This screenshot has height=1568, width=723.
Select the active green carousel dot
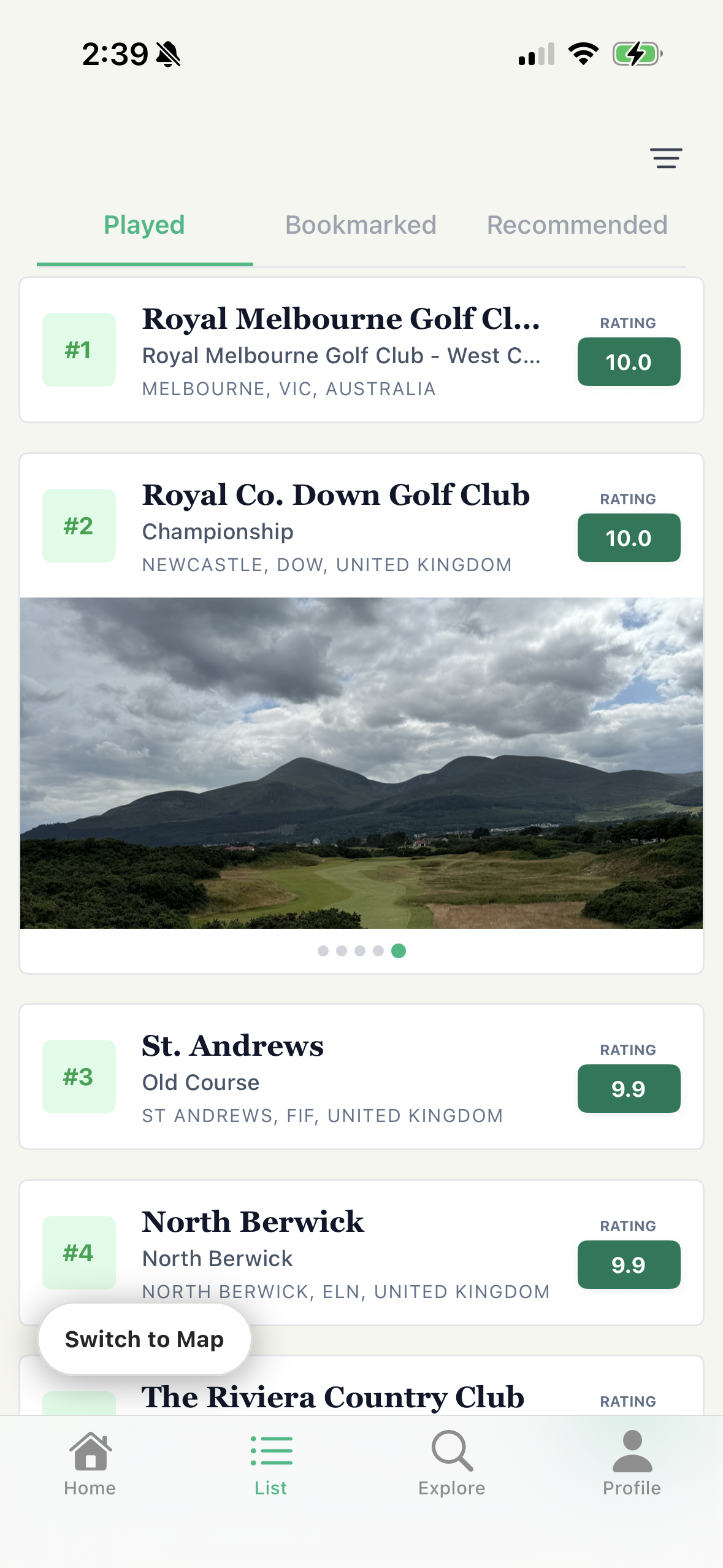[399, 951]
